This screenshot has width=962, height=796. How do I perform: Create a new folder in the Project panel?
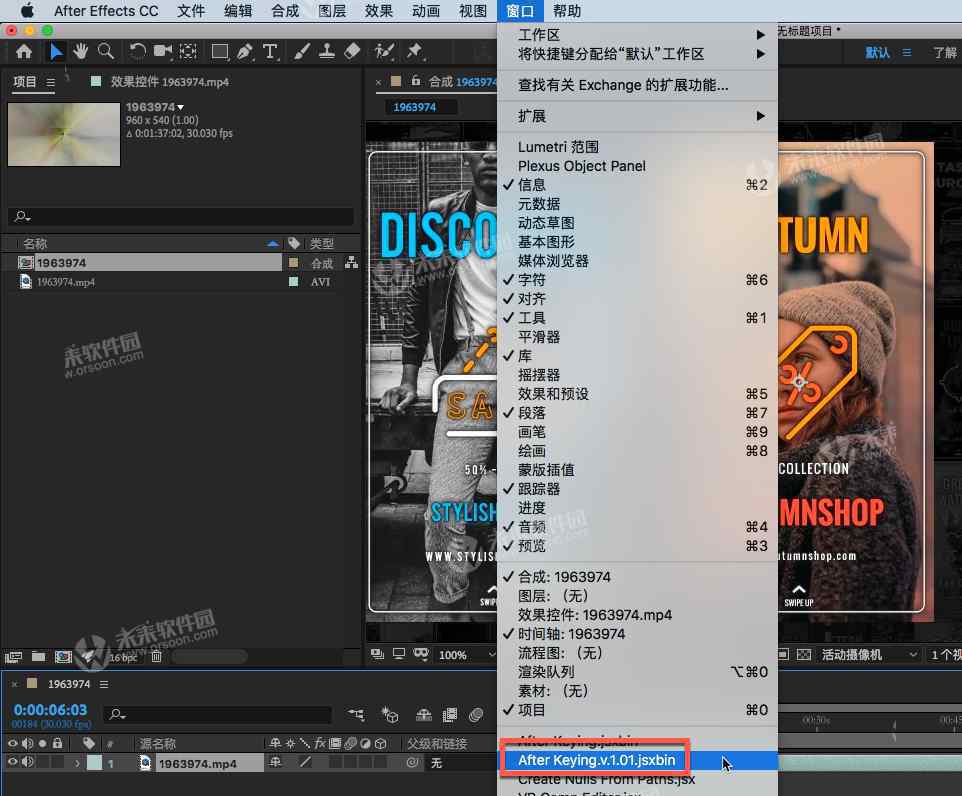[x=38, y=657]
